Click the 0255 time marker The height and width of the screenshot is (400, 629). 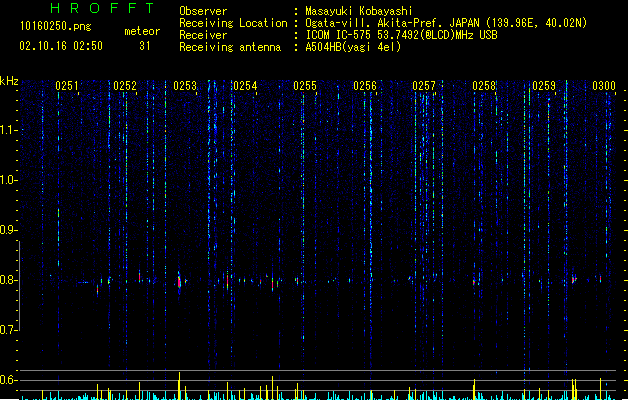click(x=305, y=86)
